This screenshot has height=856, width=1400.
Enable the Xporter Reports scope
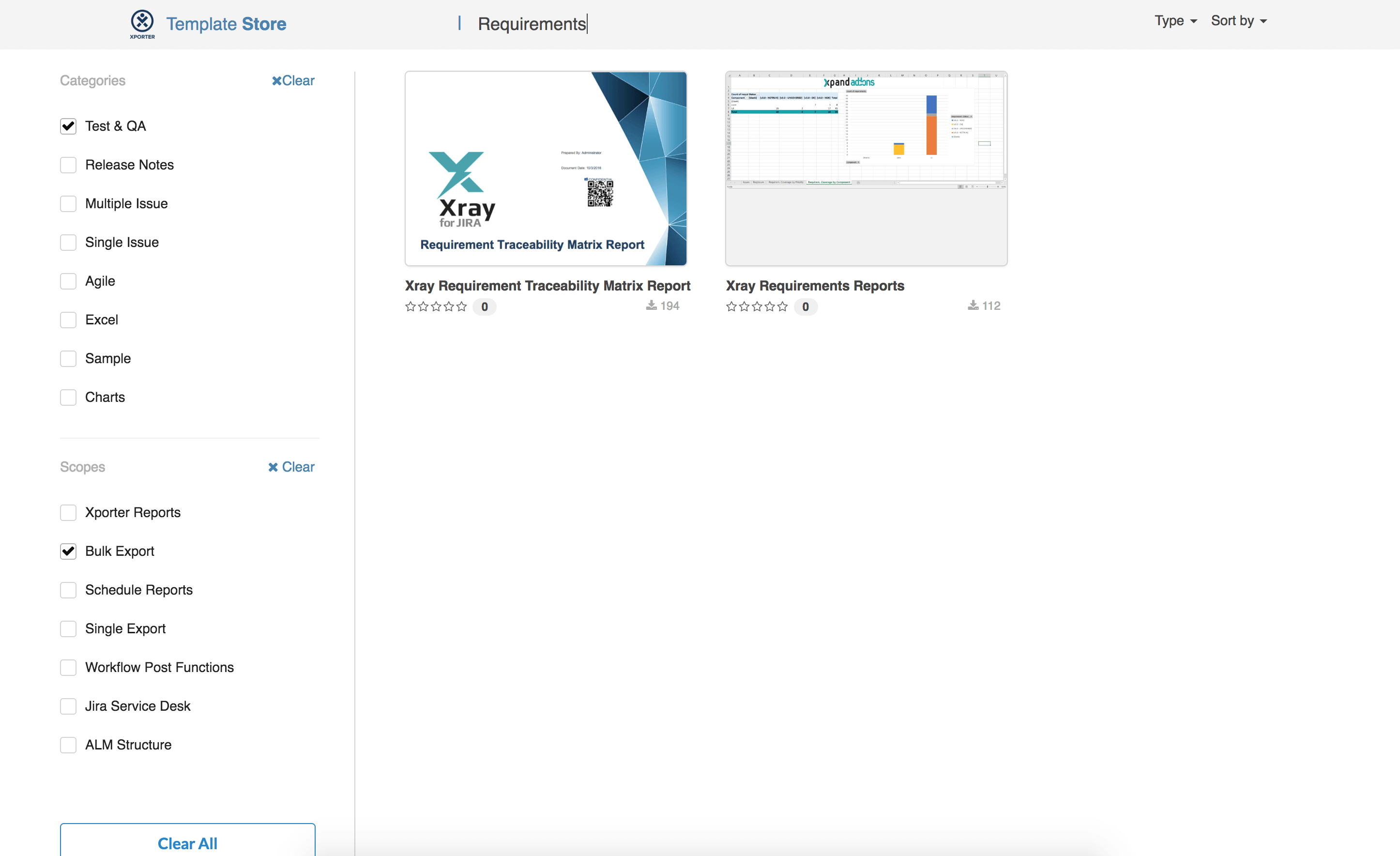click(x=68, y=513)
